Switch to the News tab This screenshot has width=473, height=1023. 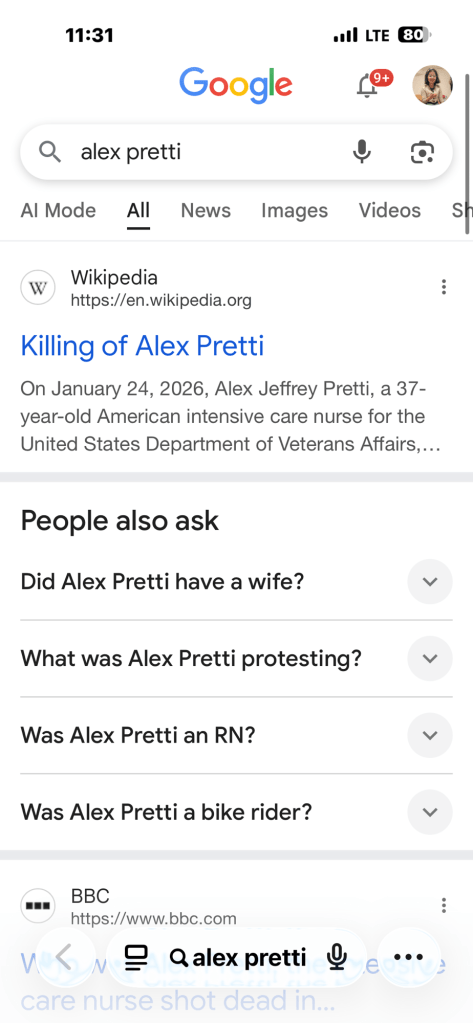pyautogui.click(x=206, y=211)
